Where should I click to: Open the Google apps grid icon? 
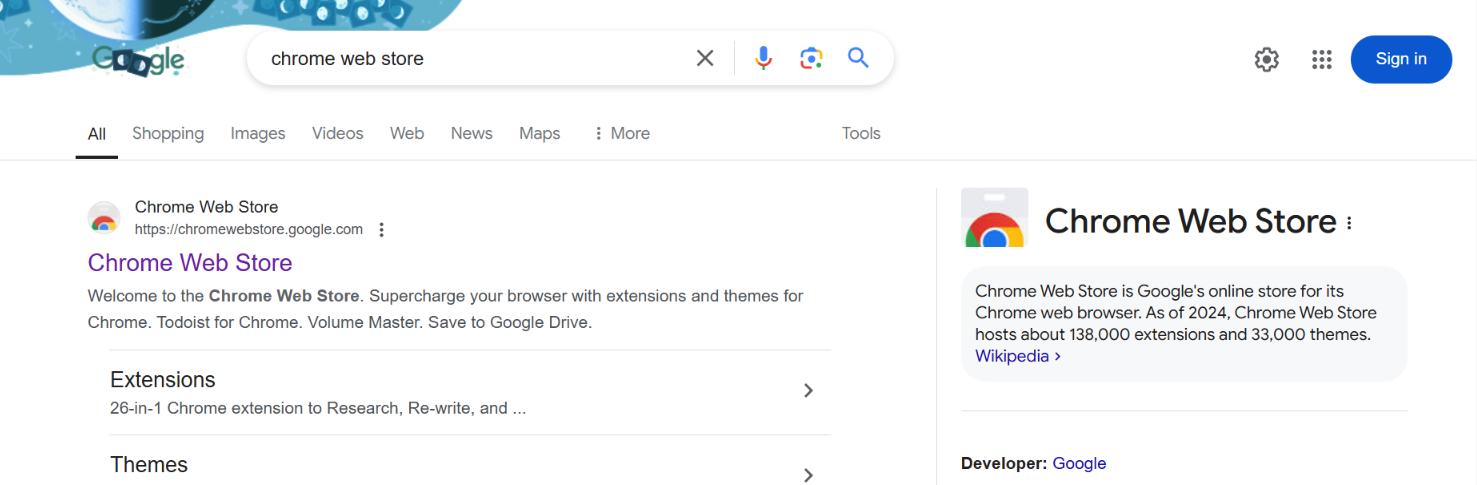[x=1322, y=60]
